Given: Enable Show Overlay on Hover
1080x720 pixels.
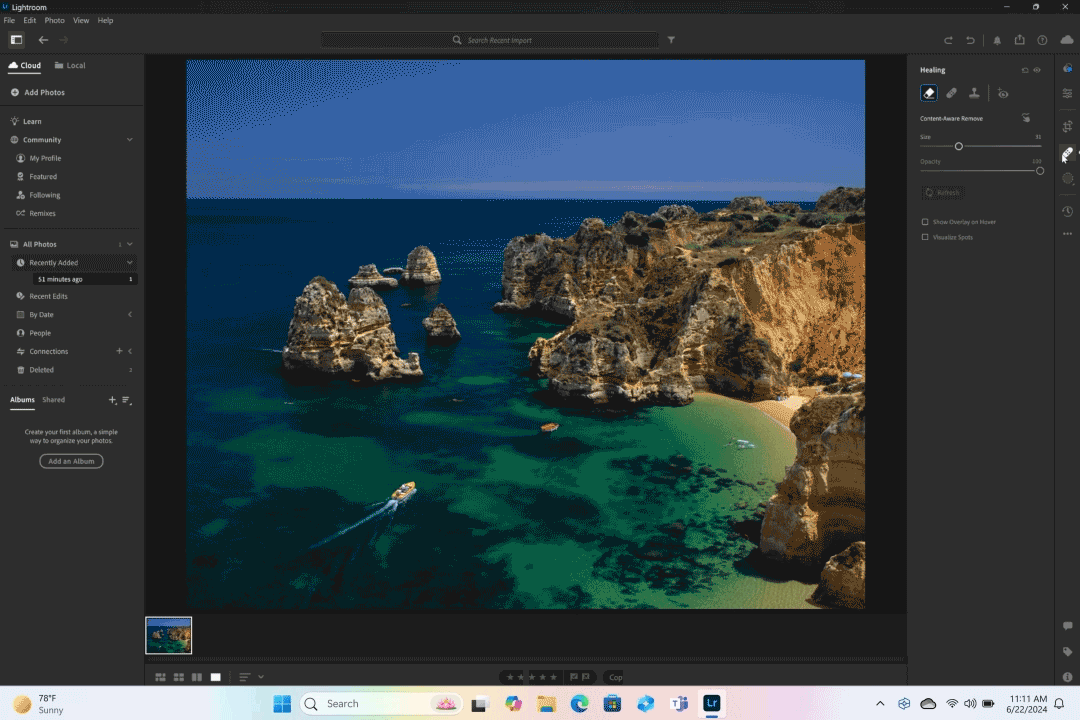Looking at the screenshot, I should 923,221.
